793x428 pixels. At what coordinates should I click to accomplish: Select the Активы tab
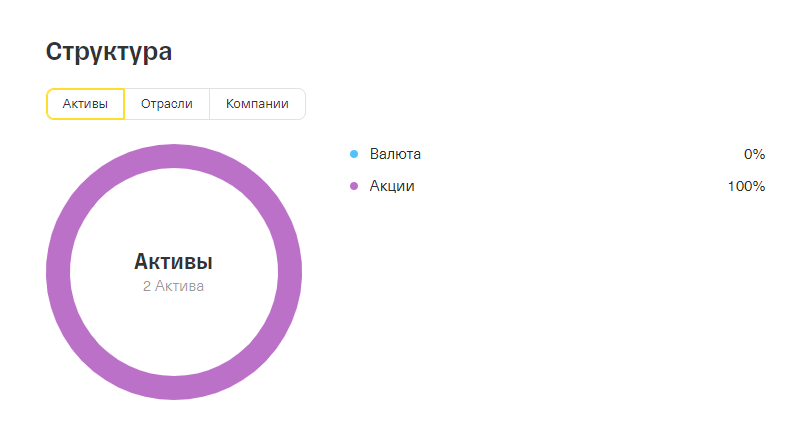(85, 104)
